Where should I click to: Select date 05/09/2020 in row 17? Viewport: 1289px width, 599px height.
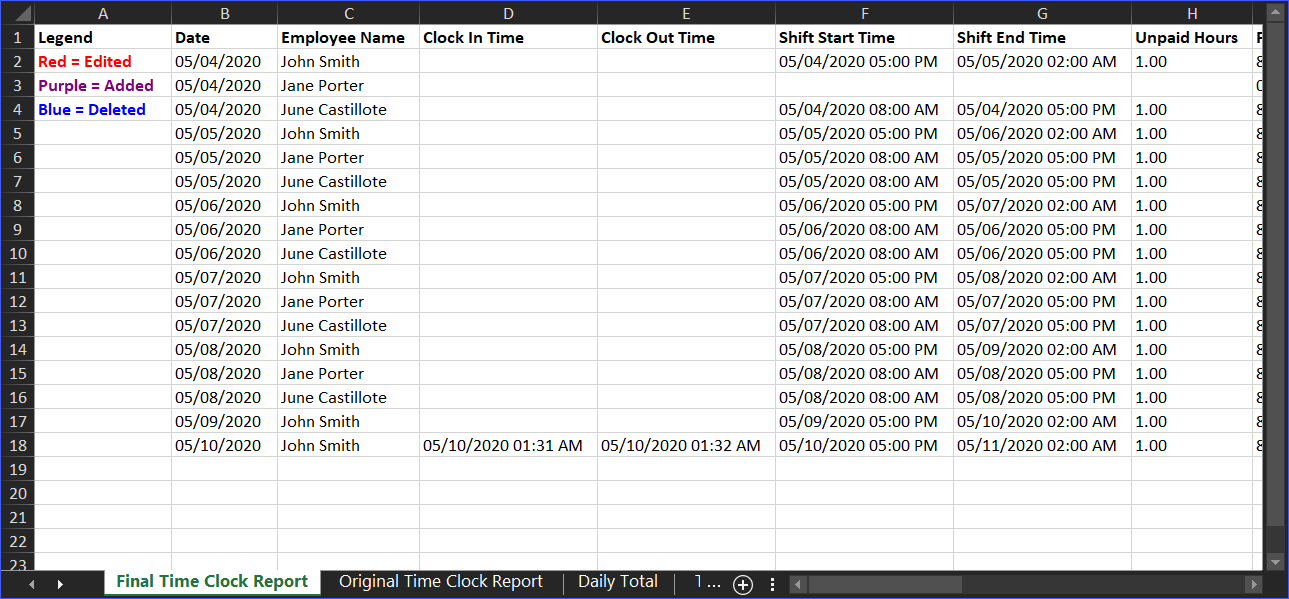[225, 422]
